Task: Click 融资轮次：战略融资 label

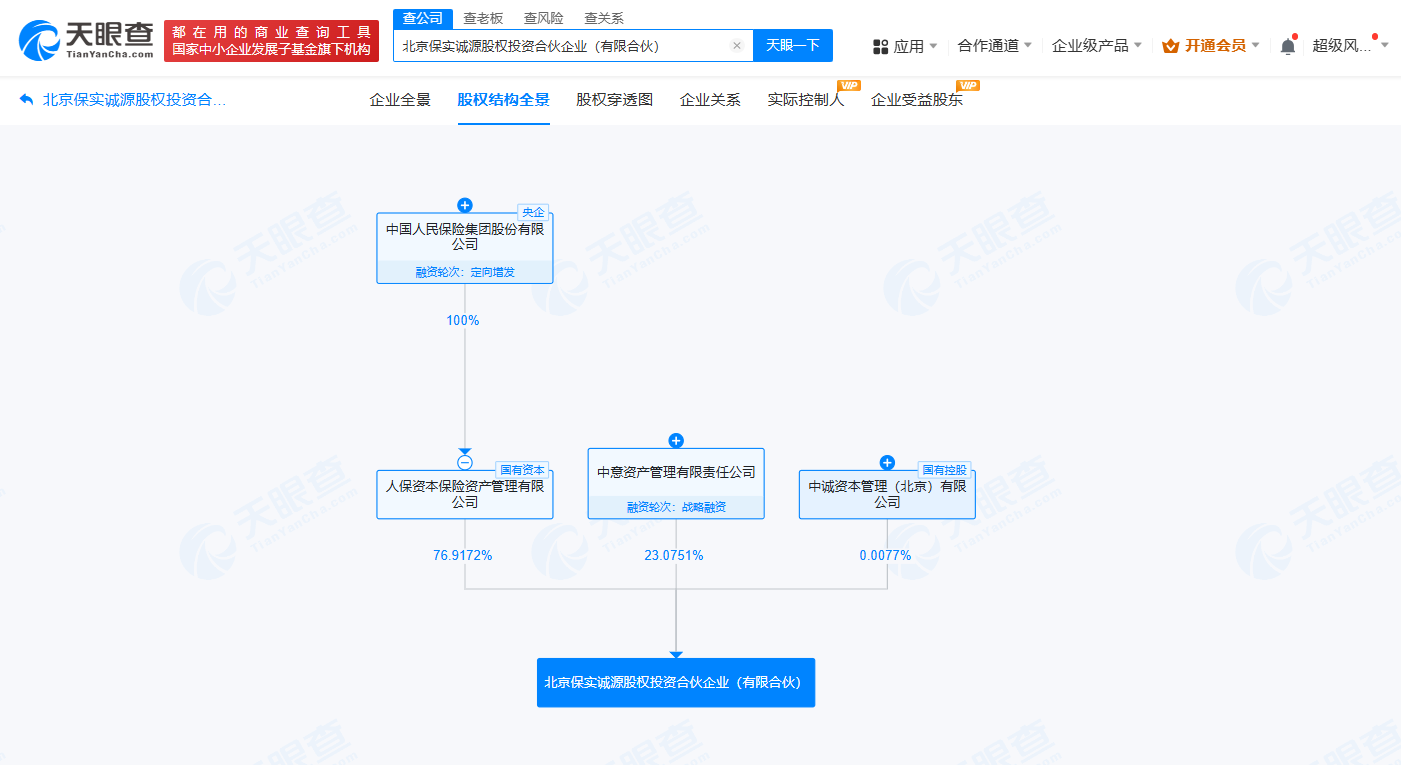Action: (x=676, y=507)
